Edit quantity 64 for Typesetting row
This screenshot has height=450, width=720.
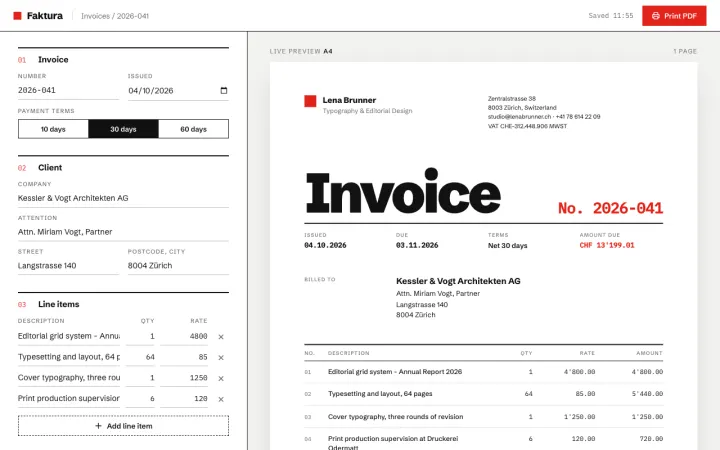click(x=141, y=357)
